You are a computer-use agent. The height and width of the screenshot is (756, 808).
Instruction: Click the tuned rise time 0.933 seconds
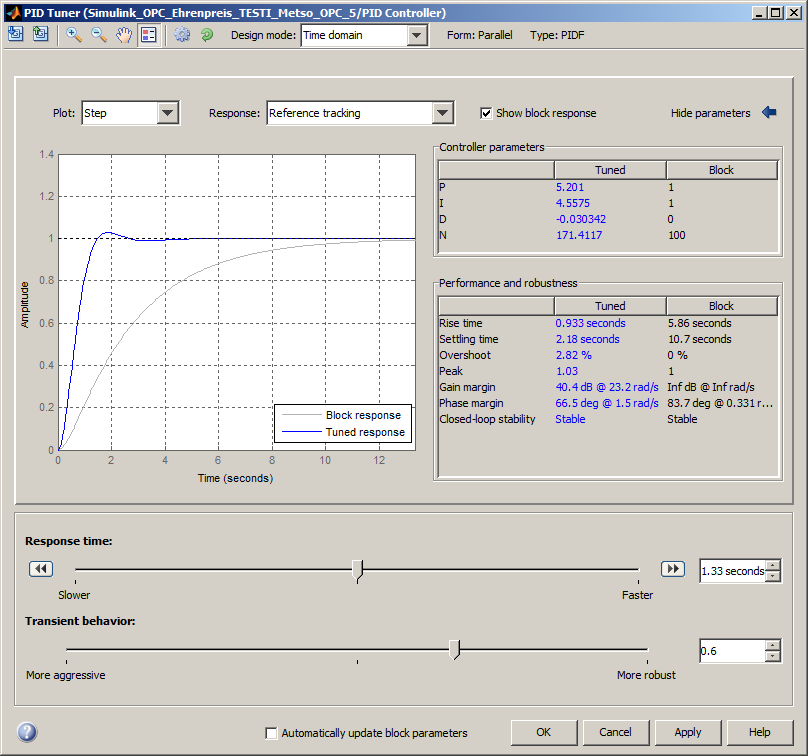pos(591,323)
